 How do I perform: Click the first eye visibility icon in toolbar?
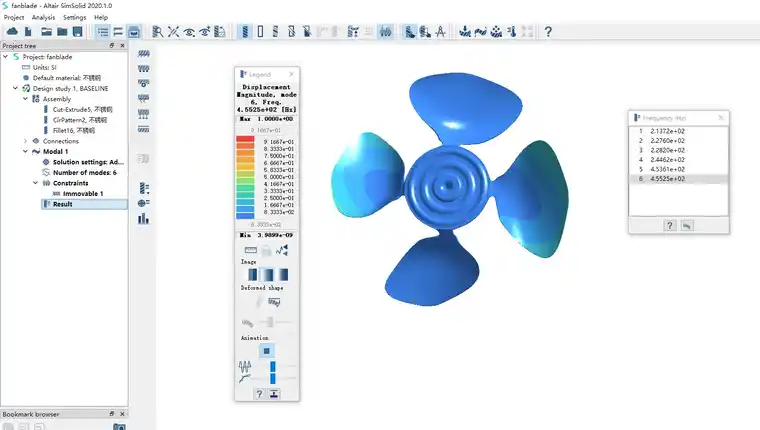189,32
